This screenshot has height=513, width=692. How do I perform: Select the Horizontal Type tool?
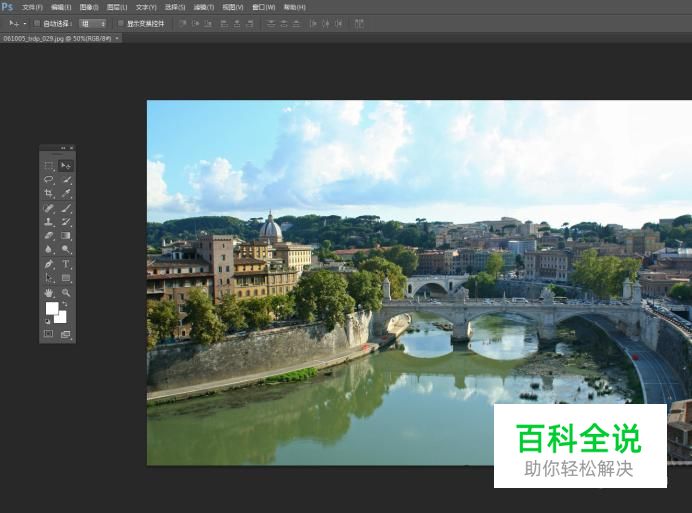coord(66,264)
